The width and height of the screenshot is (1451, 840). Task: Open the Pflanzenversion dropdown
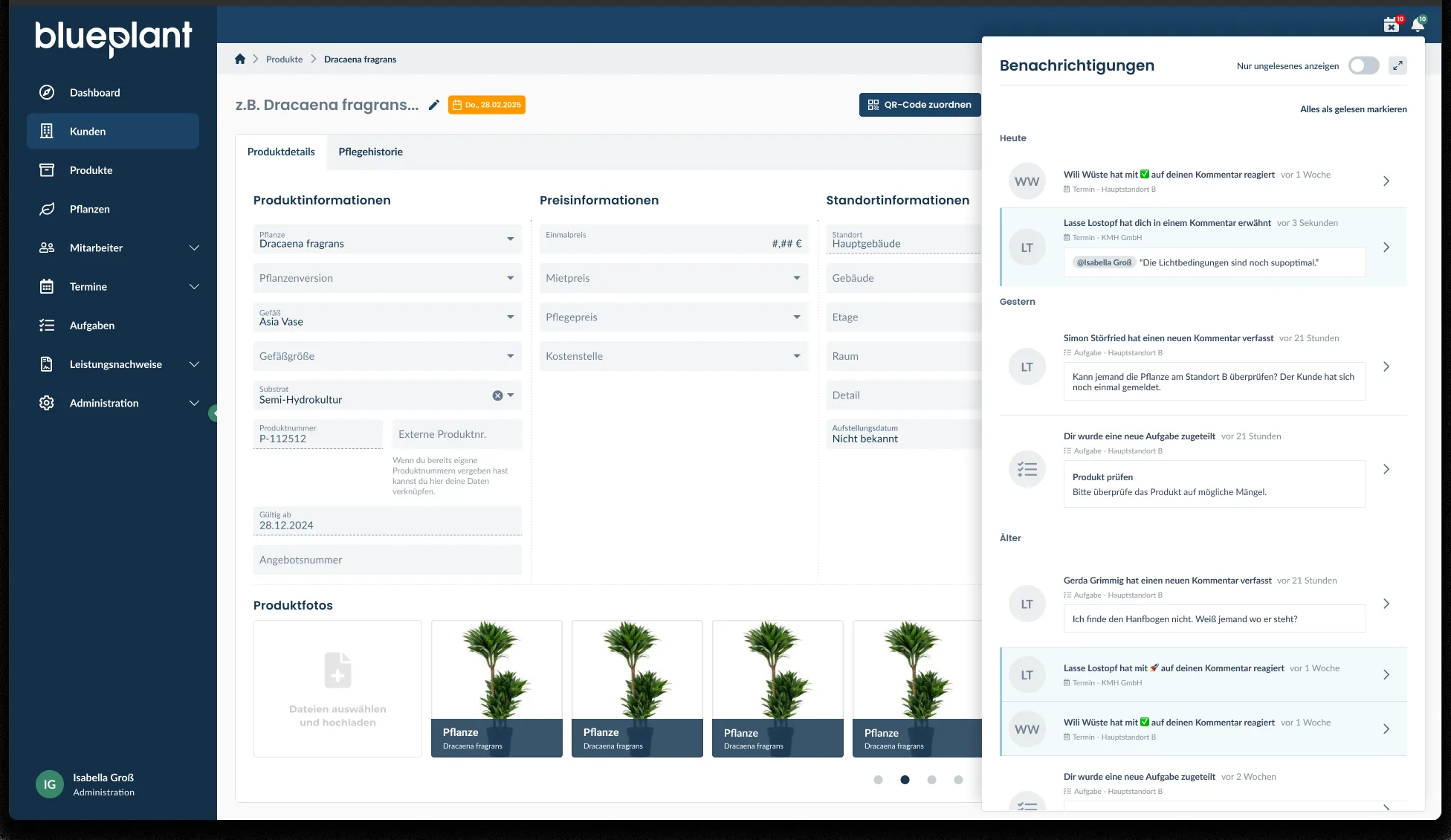(387, 278)
